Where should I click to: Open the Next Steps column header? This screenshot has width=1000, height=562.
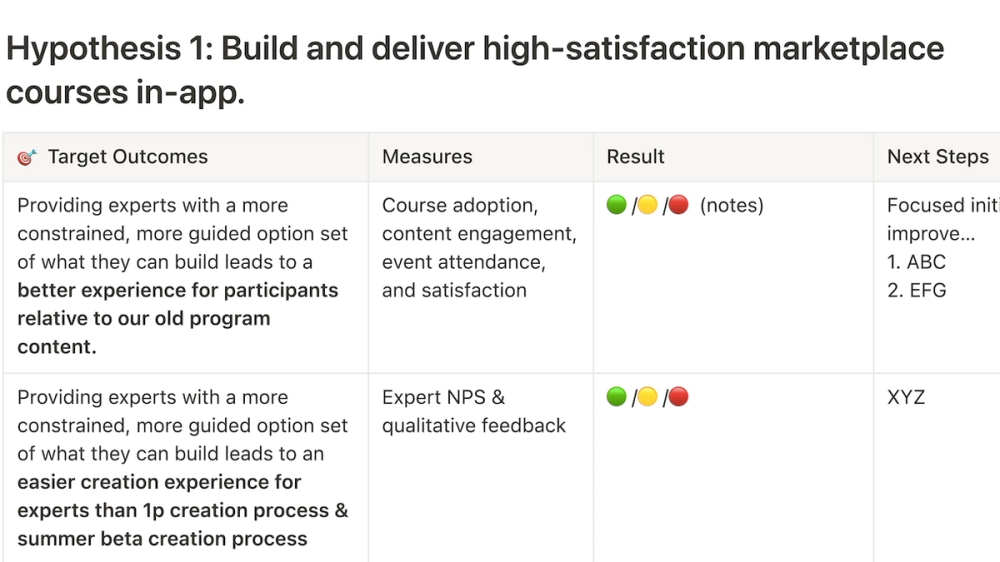click(937, 157)
